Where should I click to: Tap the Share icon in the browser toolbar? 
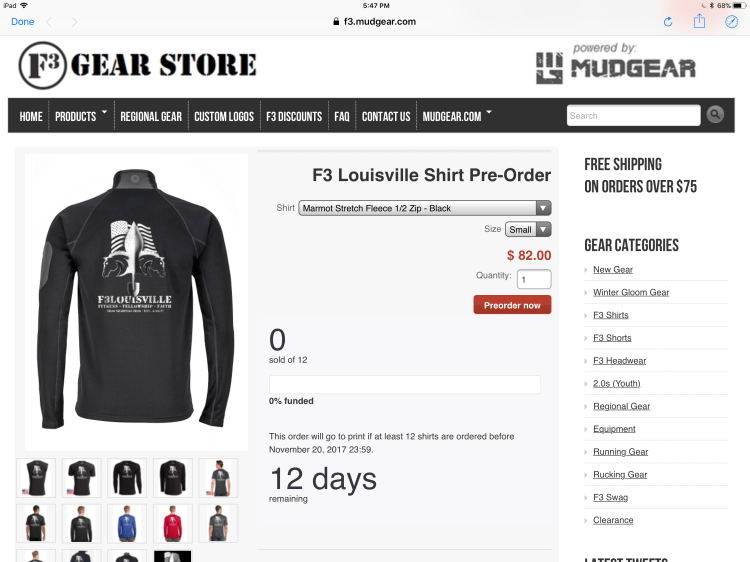[x=699, y=21]
